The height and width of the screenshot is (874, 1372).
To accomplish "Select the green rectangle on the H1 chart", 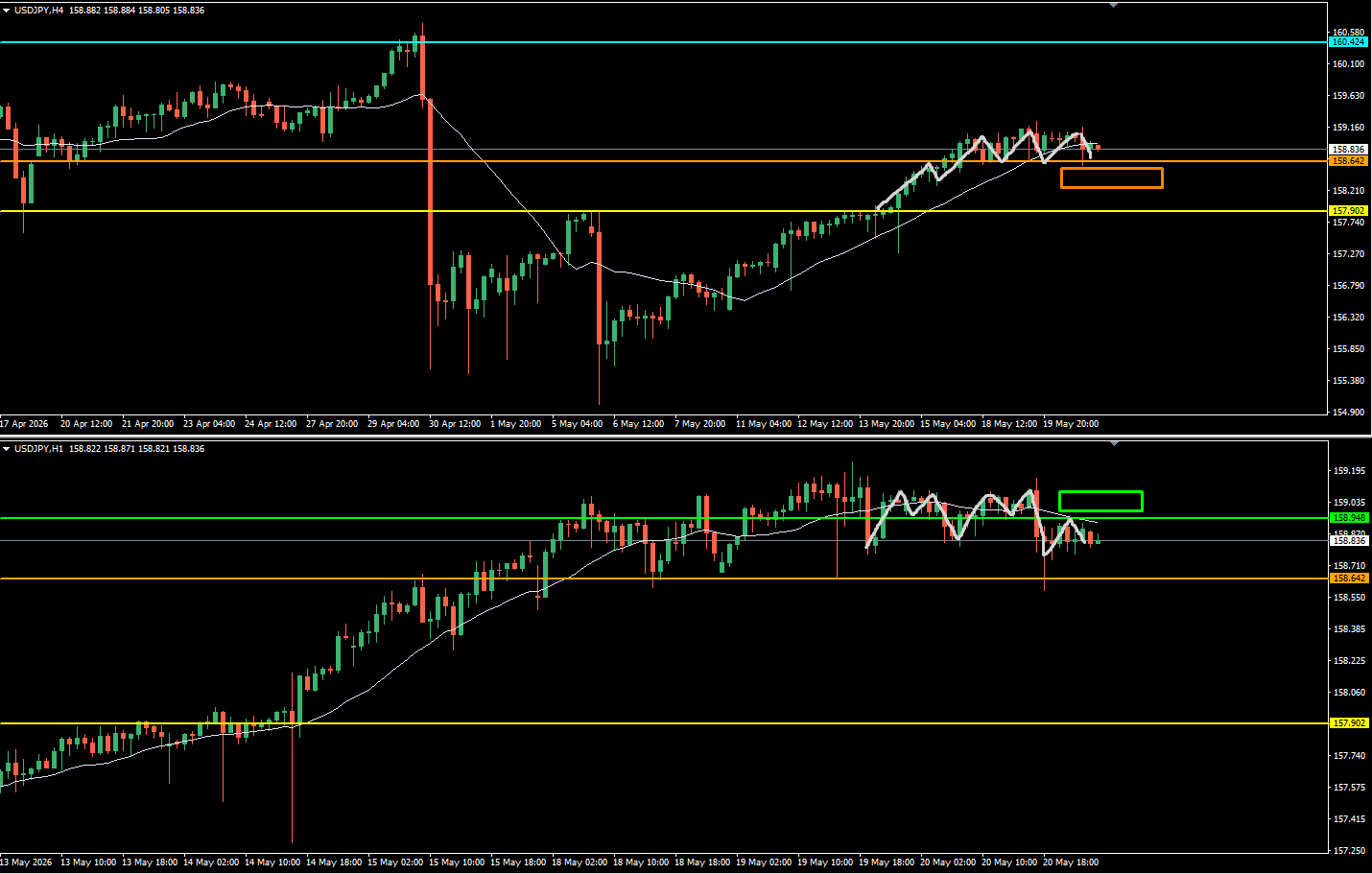I will click(x=1100, y=501).
